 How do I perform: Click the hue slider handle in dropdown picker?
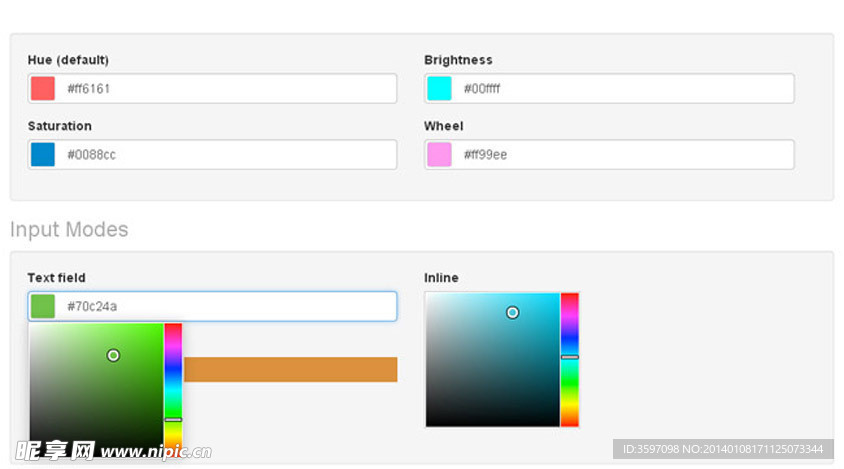(x=173, y=419)
